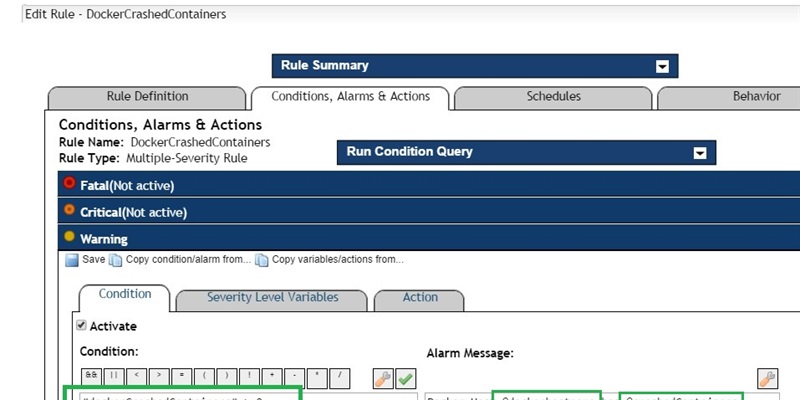This screenshot has height=400, width=800.
Task: Insert the greater-than operator
Action: tap(159, 377)
